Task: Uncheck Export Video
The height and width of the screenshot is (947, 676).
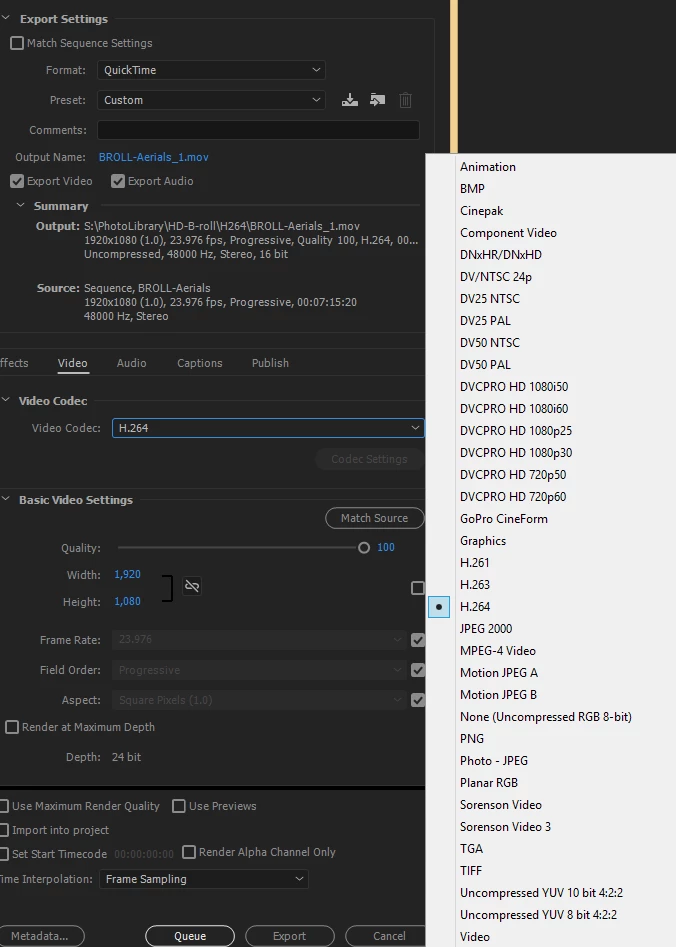Action: [x=17, y=181]
